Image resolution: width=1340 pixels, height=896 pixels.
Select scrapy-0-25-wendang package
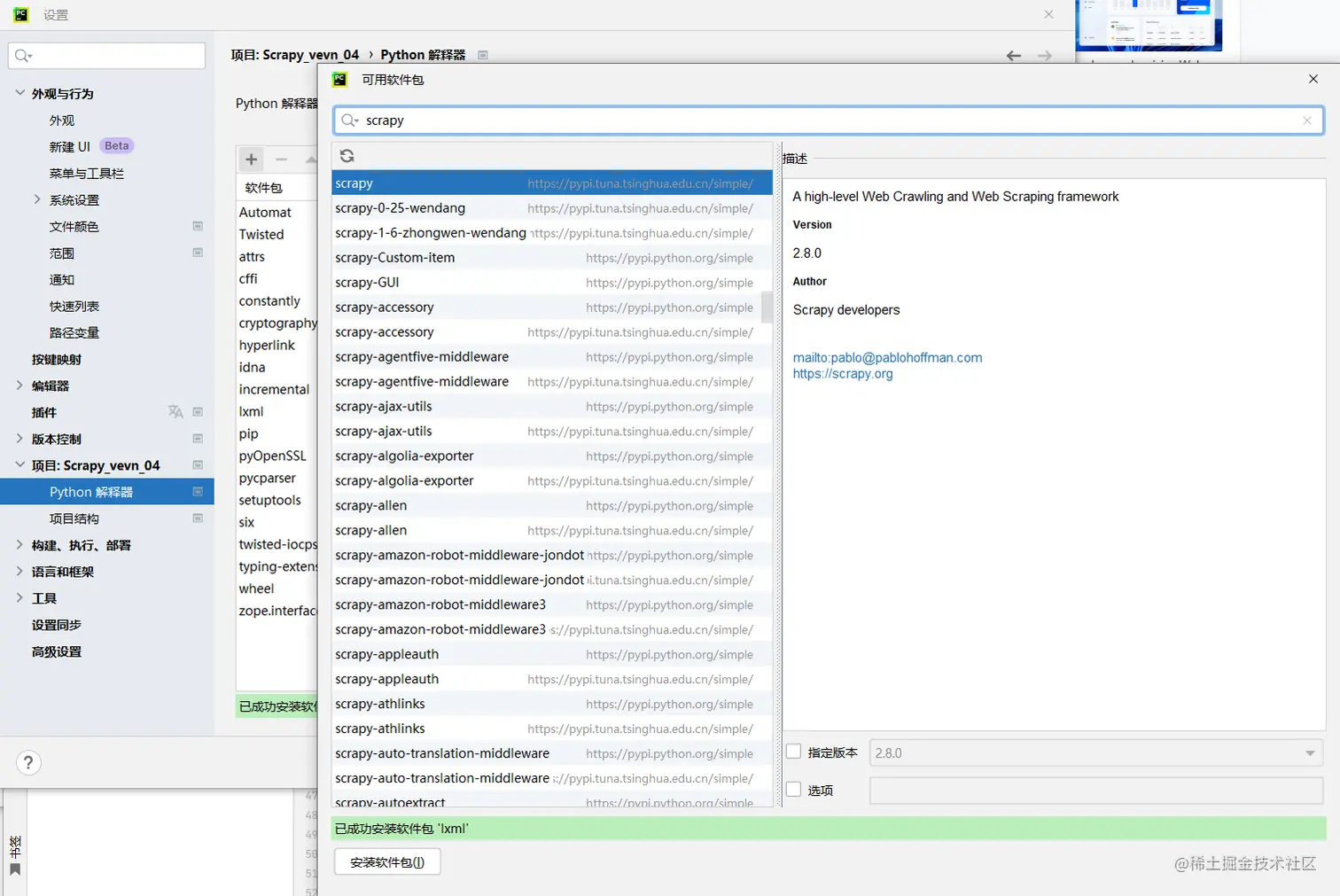coord(546,208)
